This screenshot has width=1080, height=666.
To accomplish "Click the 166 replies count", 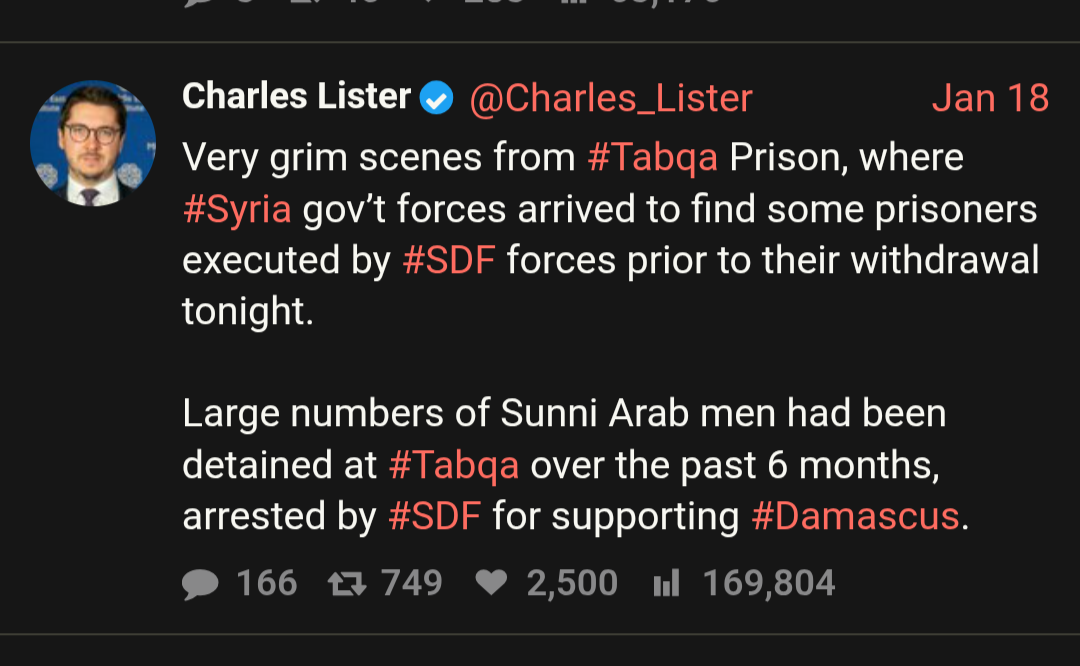I will 266,584.
